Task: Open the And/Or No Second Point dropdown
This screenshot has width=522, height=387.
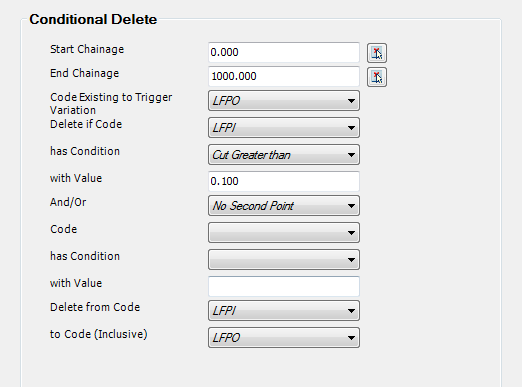Action: (x=284, y=205)
